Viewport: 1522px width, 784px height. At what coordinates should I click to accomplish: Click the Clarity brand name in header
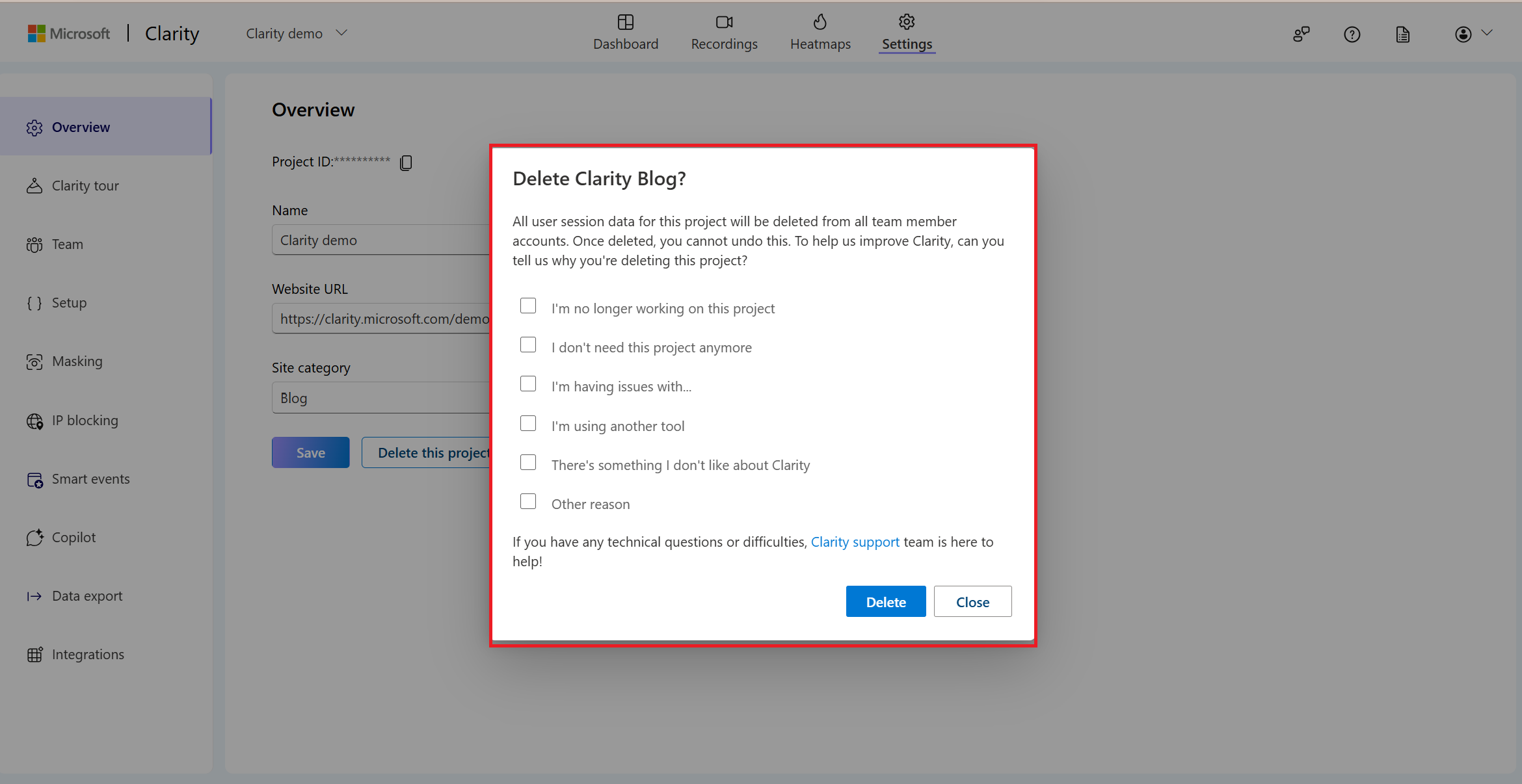point(172,33)
